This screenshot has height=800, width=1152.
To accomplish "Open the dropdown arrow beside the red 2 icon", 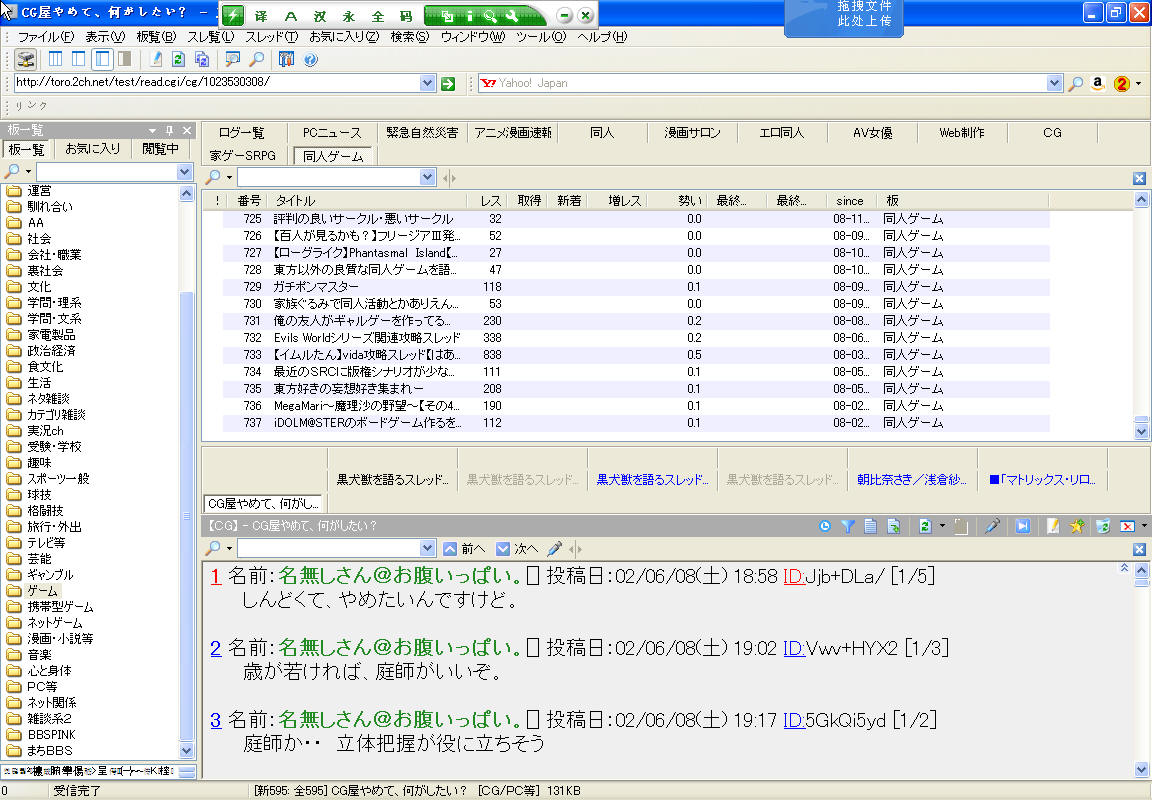I will [x=1138, y=84].
